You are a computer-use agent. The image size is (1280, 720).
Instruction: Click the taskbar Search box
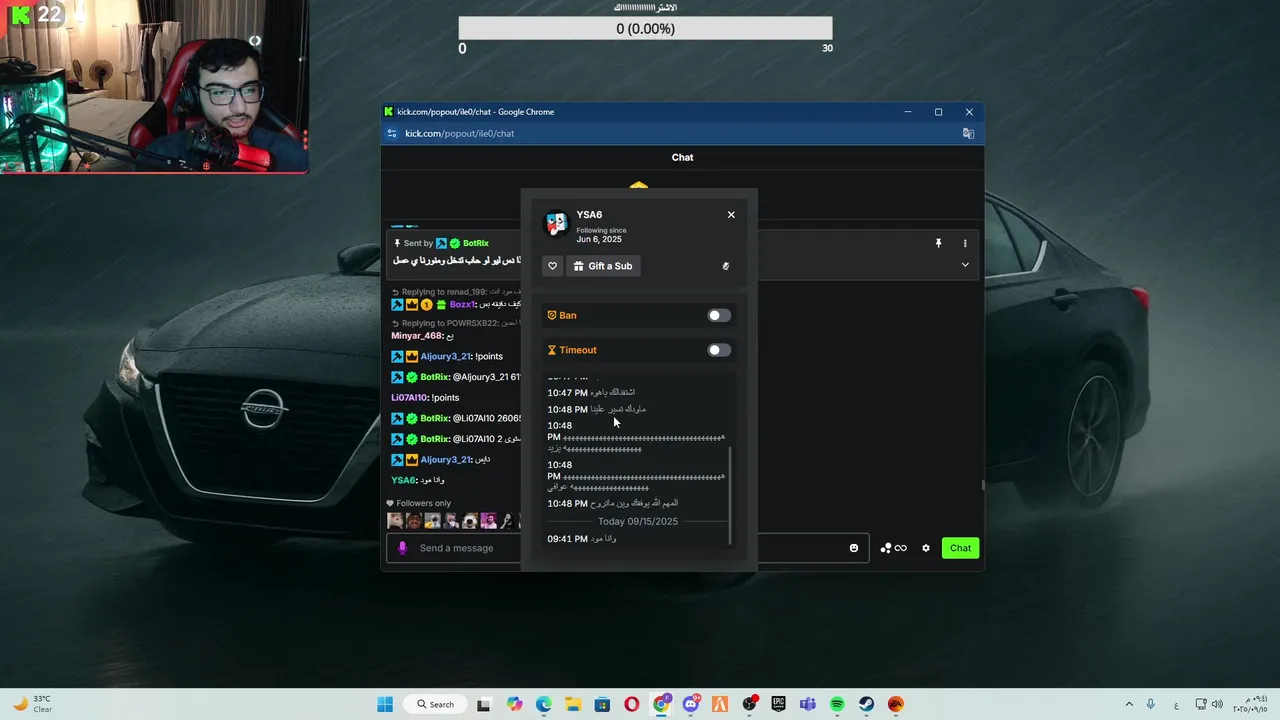coord(437,704)
